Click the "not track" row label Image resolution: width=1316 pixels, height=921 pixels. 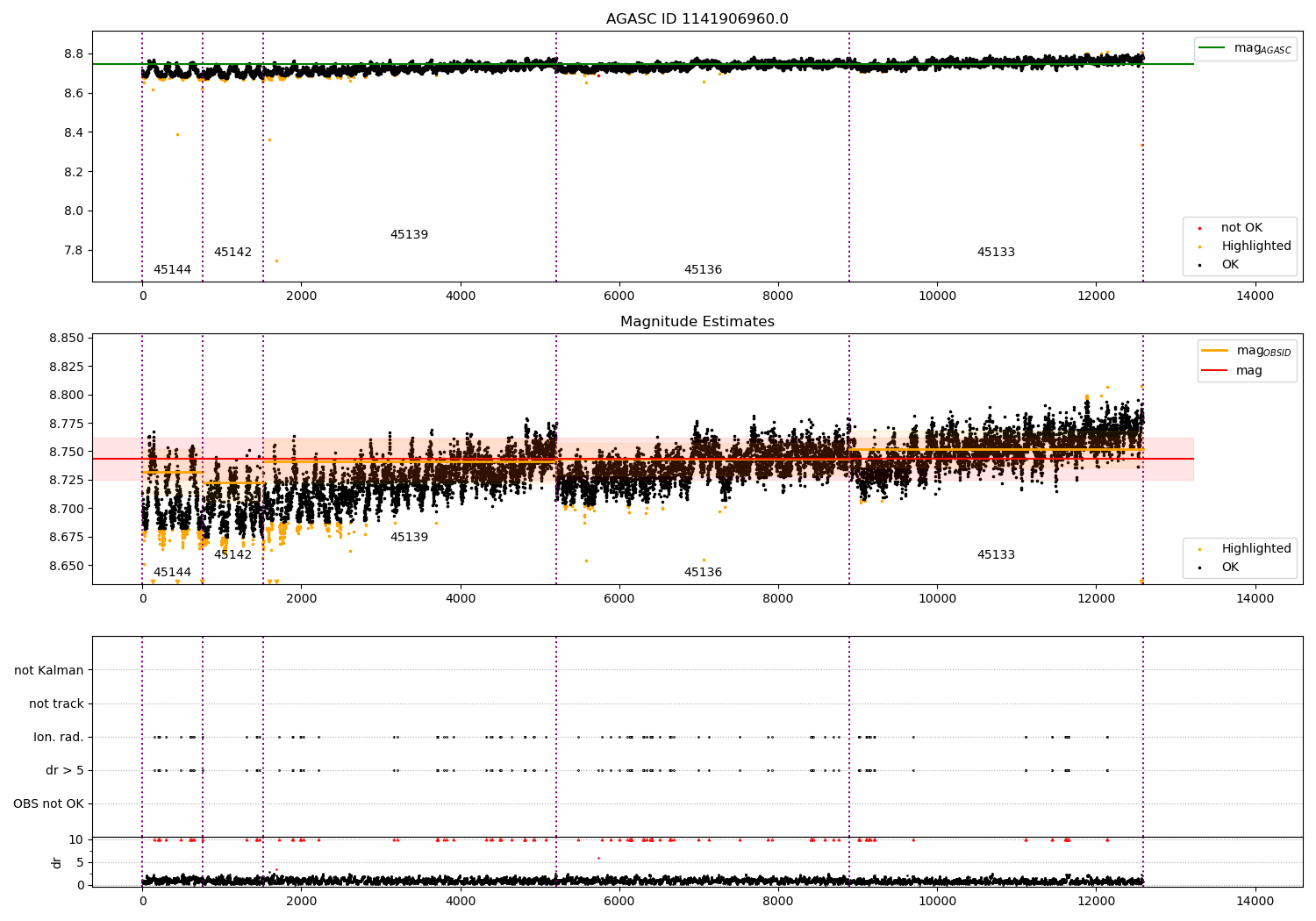[x=56, y=703]
